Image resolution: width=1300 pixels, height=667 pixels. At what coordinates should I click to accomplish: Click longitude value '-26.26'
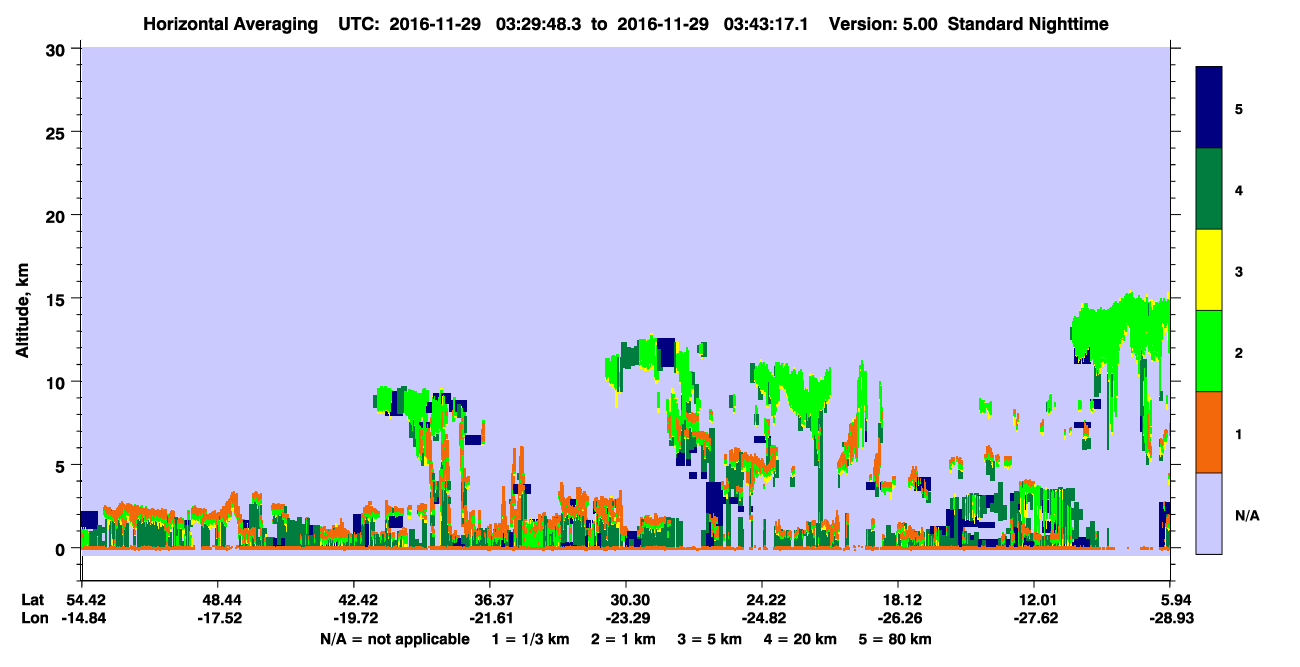tap(898, 618)
